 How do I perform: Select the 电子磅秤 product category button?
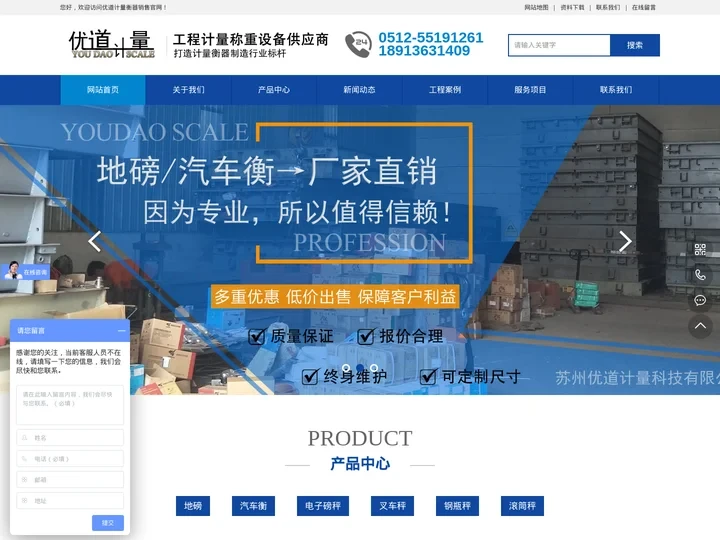click(323, 506)
